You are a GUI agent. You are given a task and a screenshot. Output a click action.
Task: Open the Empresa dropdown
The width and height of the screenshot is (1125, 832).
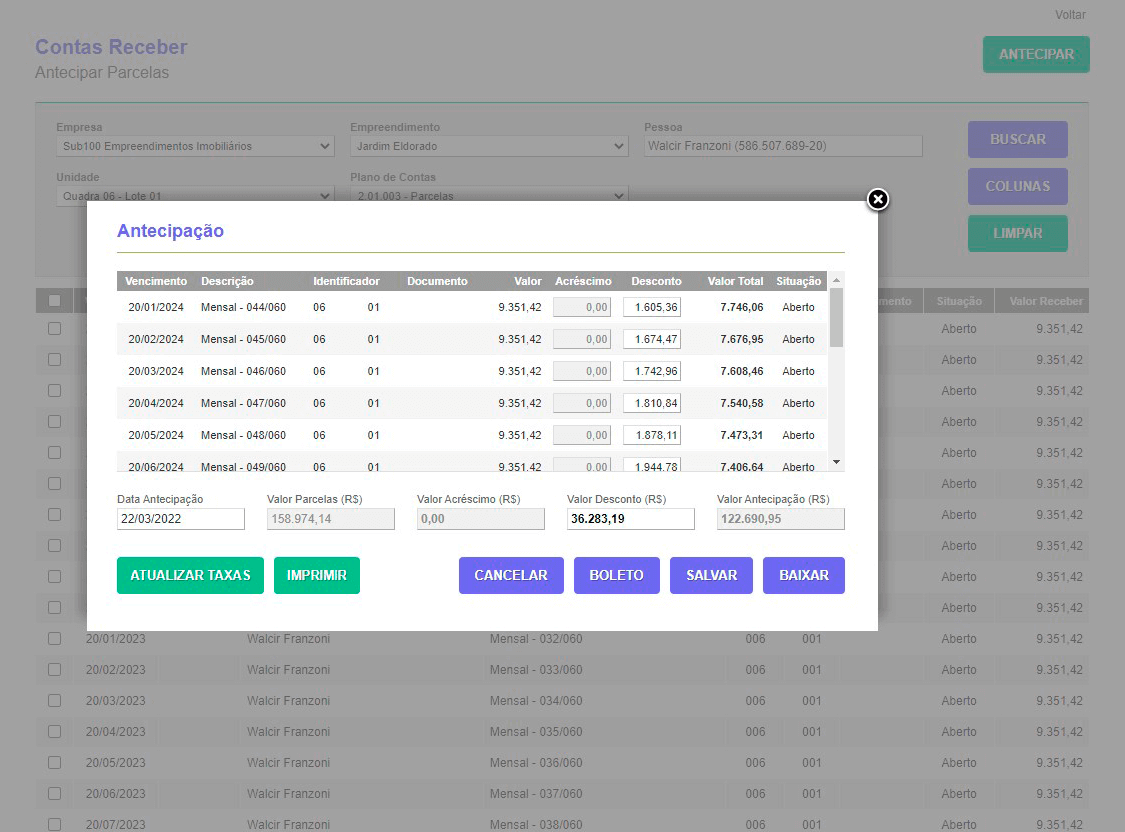pos(195,147)
